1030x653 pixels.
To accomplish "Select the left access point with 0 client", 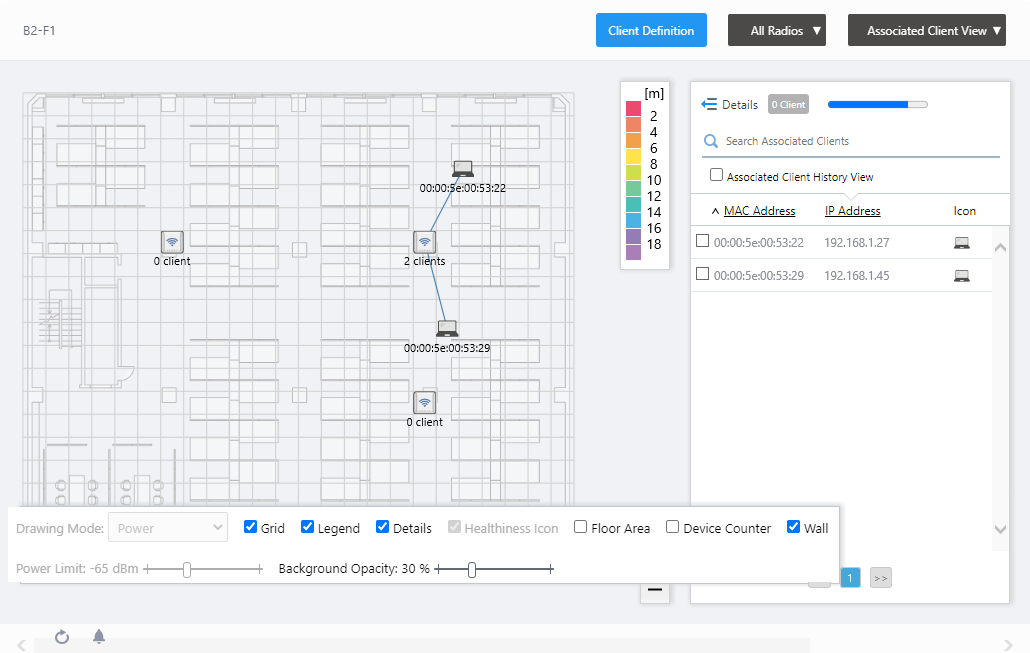I will coord(172,242).
